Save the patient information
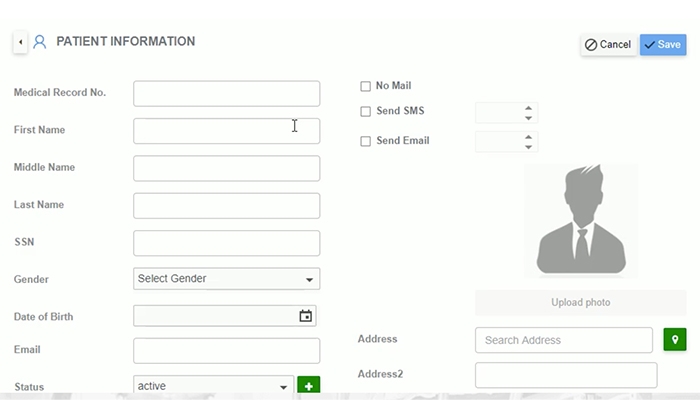This screenshot has width=700, height=400. [663, 45]
